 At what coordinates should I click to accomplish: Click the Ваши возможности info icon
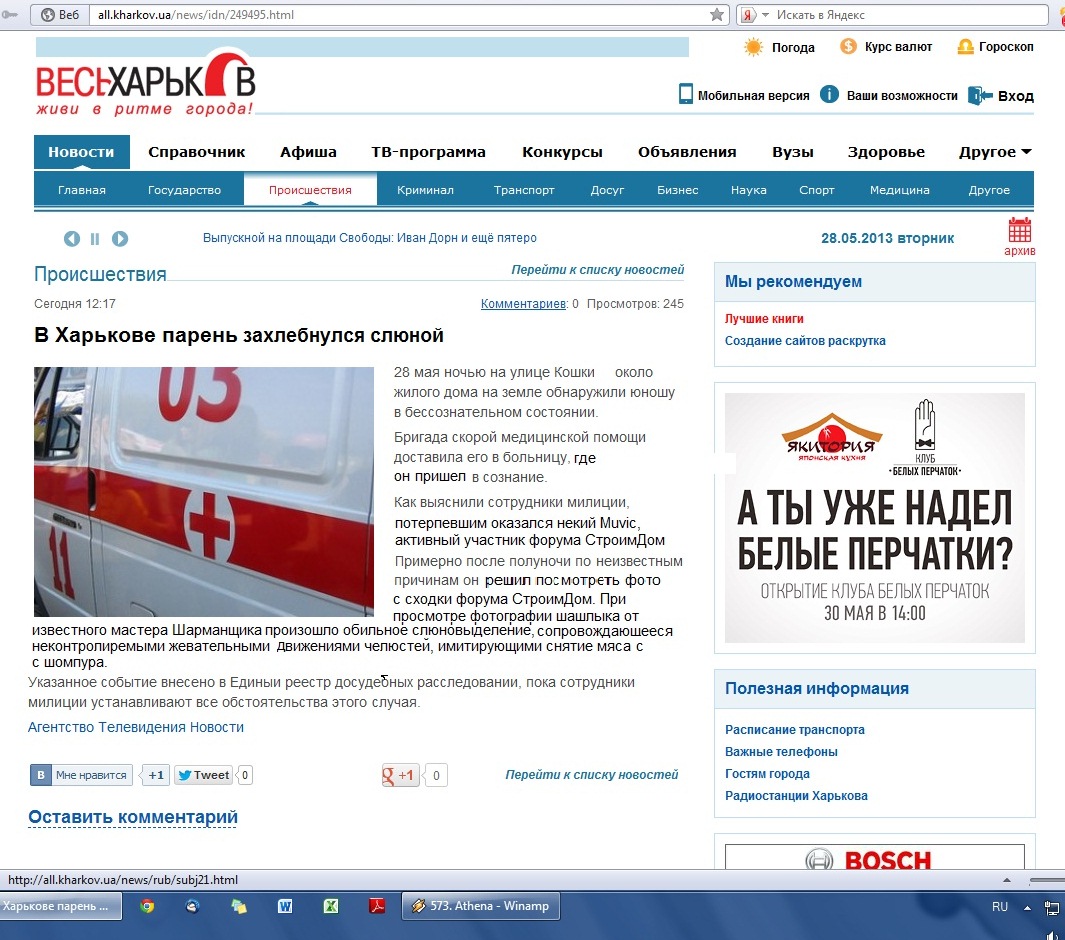tap(829, 94)
